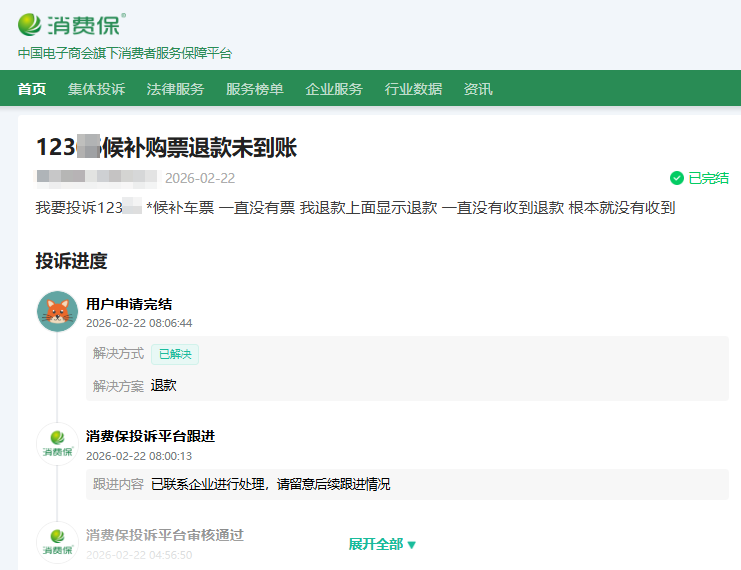The height and width of the screenshot is (570, 741).
Task: Open the 资讯 menu item
Action: [478, 89]
